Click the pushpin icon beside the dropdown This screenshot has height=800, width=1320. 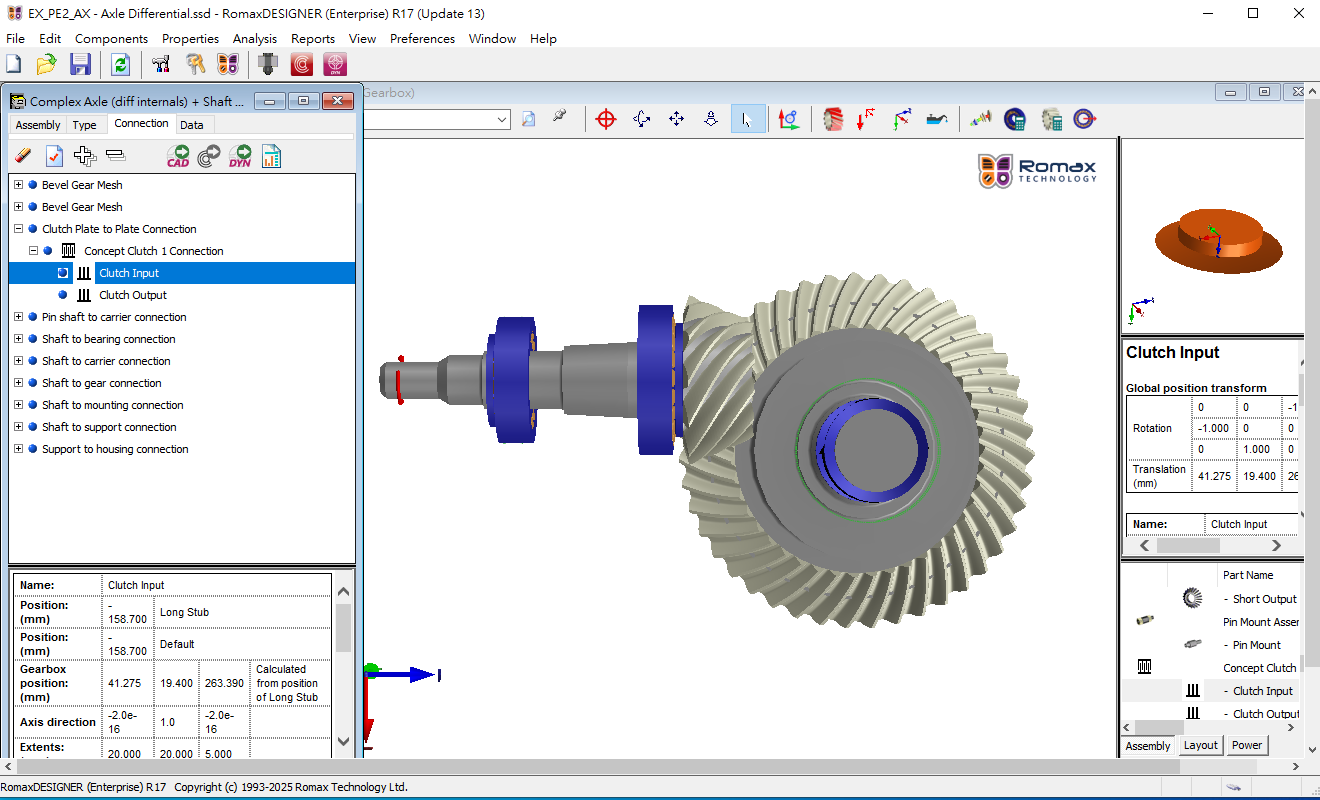tap(559, 118)
